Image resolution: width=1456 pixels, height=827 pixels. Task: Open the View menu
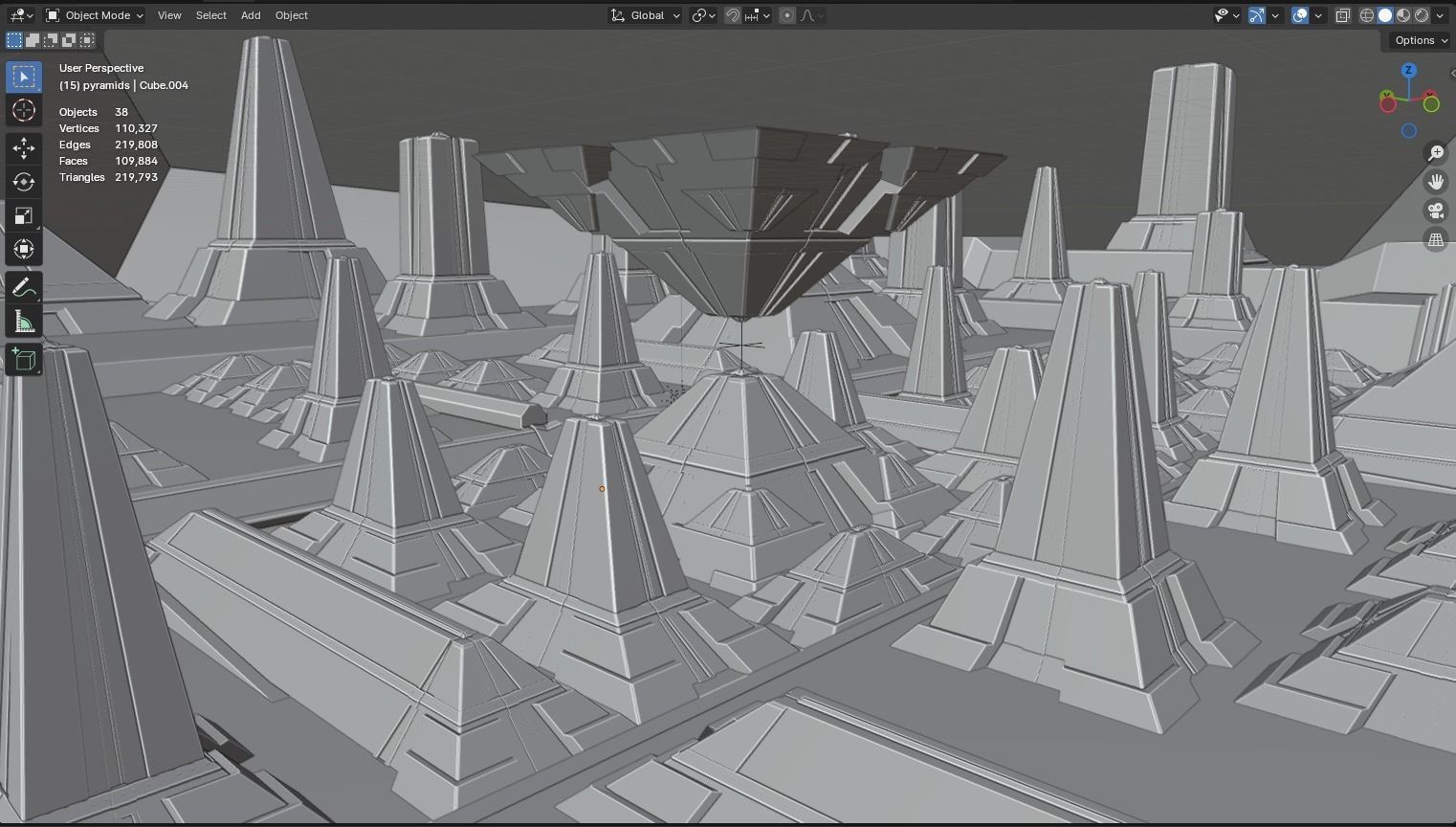[x=169, y=15]
